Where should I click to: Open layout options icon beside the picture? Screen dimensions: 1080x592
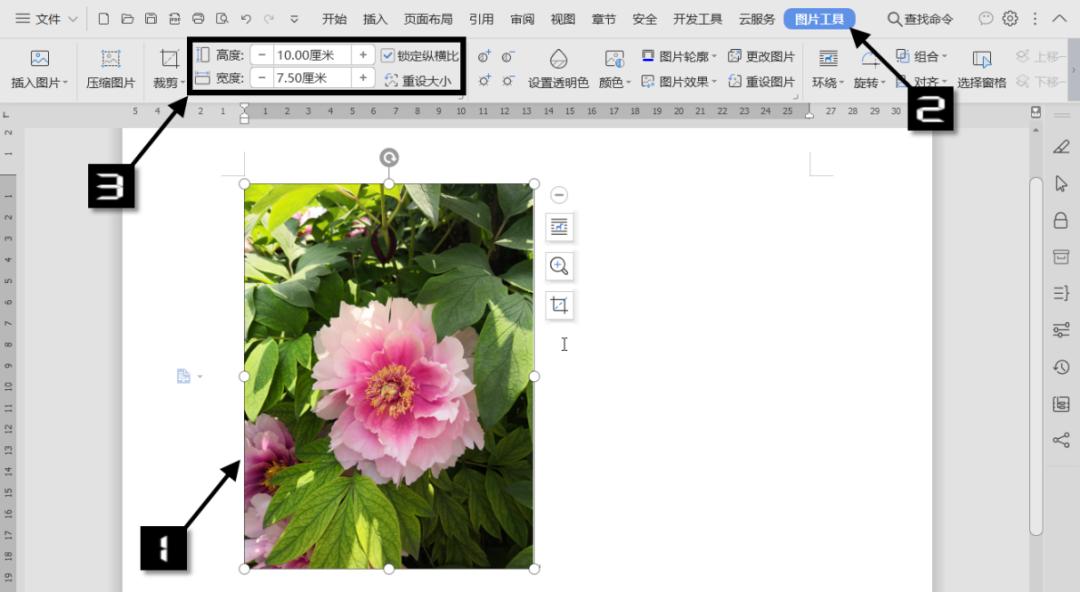tap(559, 228)
